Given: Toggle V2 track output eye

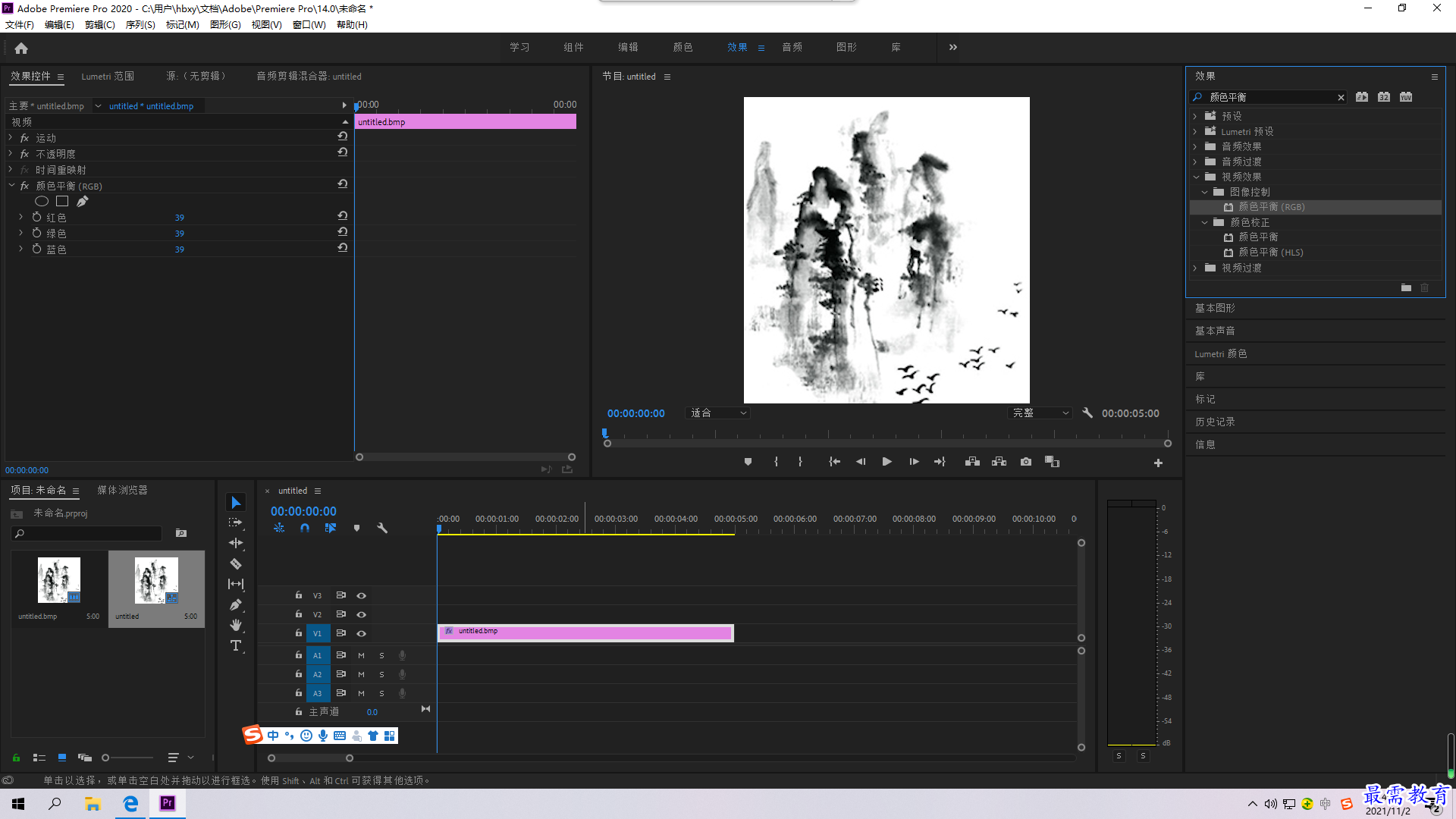Looking at the screenshot, I should 361,615.
